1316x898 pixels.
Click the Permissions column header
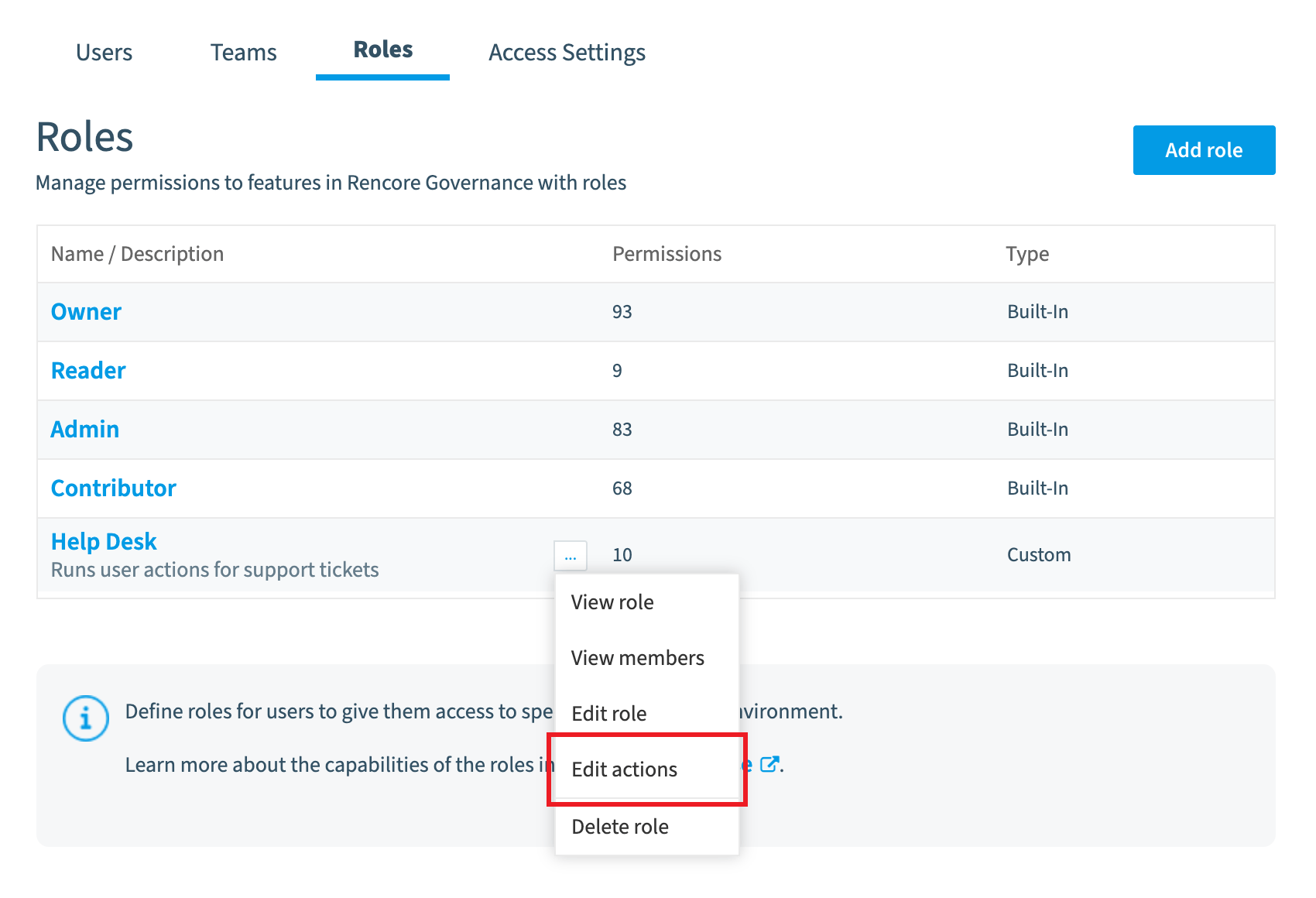pos(667,254)
